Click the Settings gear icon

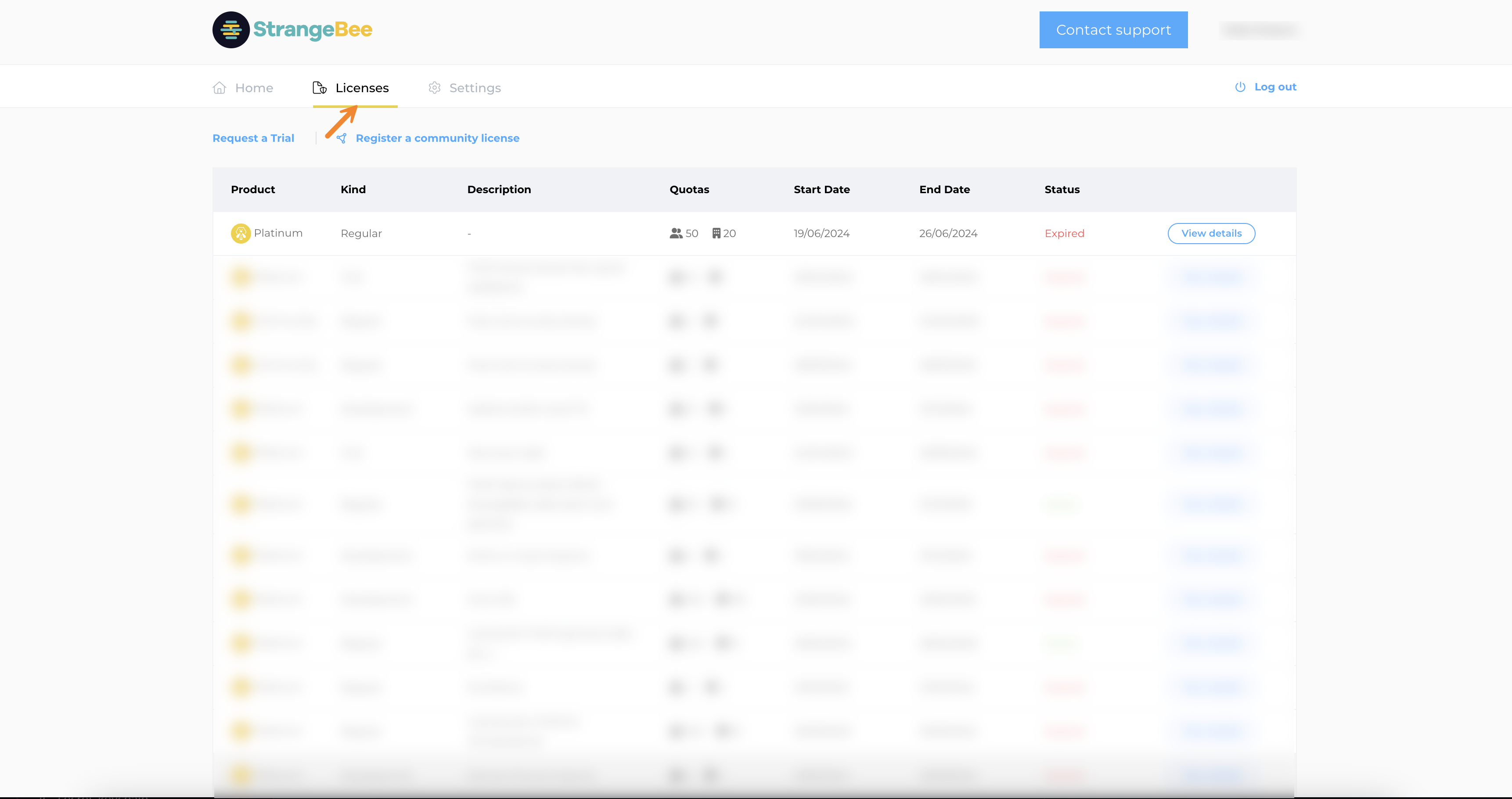434,88
